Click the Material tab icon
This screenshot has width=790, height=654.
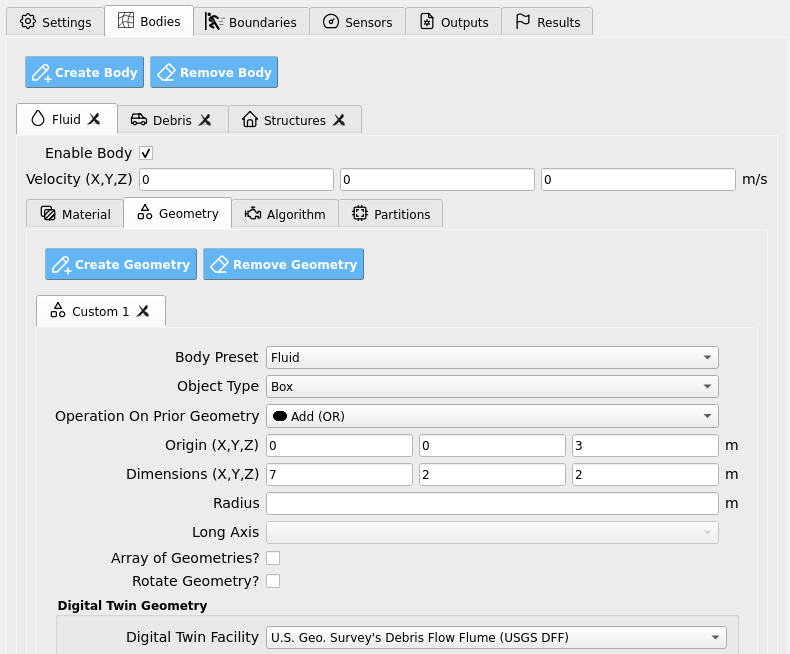coord(48,214)
